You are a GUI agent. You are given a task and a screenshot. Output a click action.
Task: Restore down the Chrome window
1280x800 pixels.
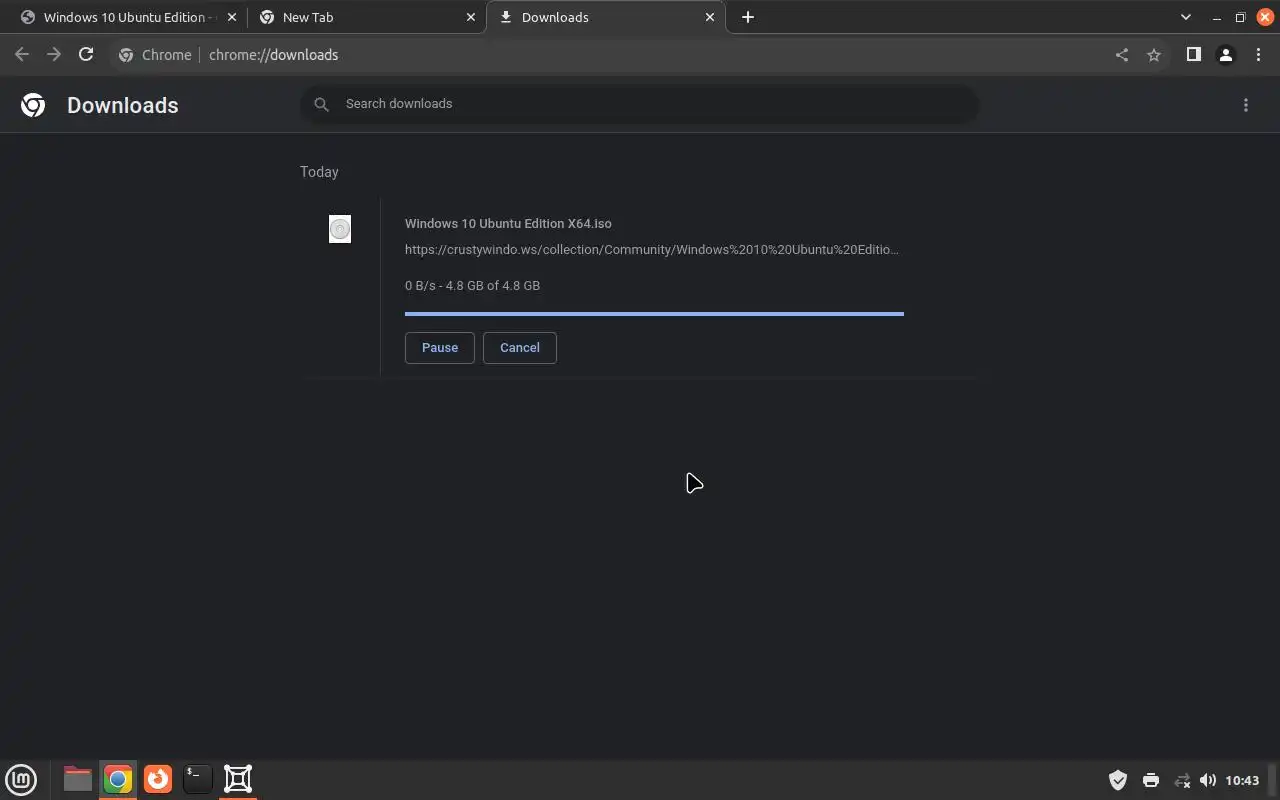[1240, 17]
